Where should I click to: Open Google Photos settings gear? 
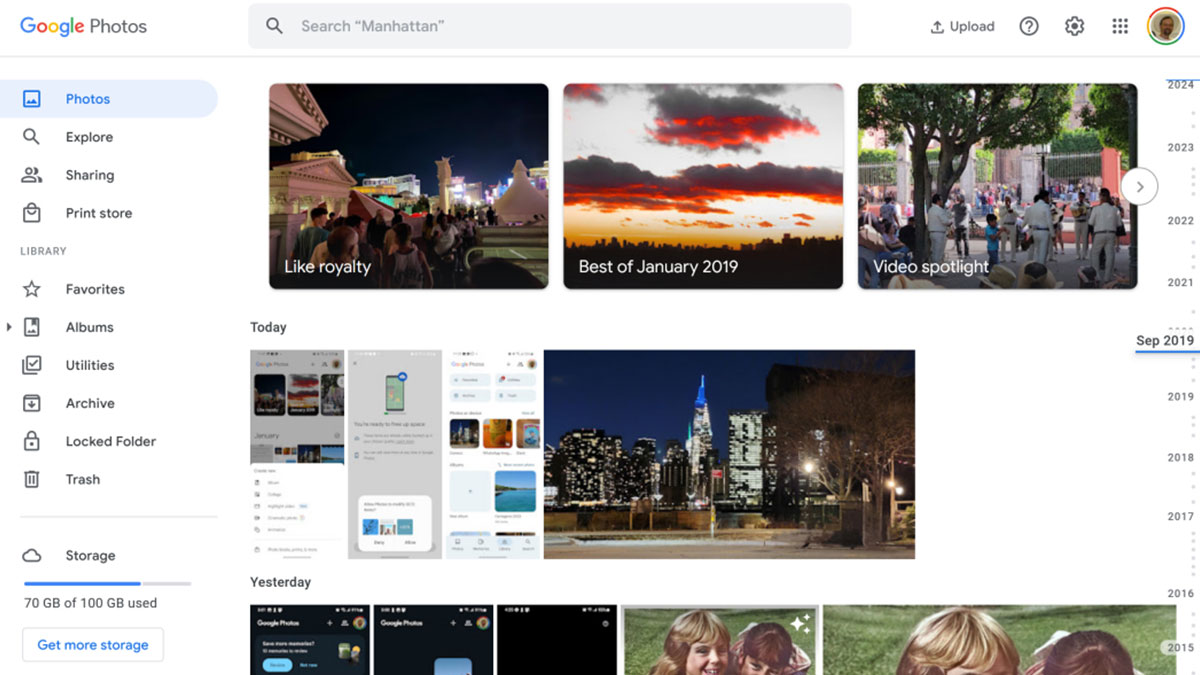pyautogui.click(x=1074, y=26)
